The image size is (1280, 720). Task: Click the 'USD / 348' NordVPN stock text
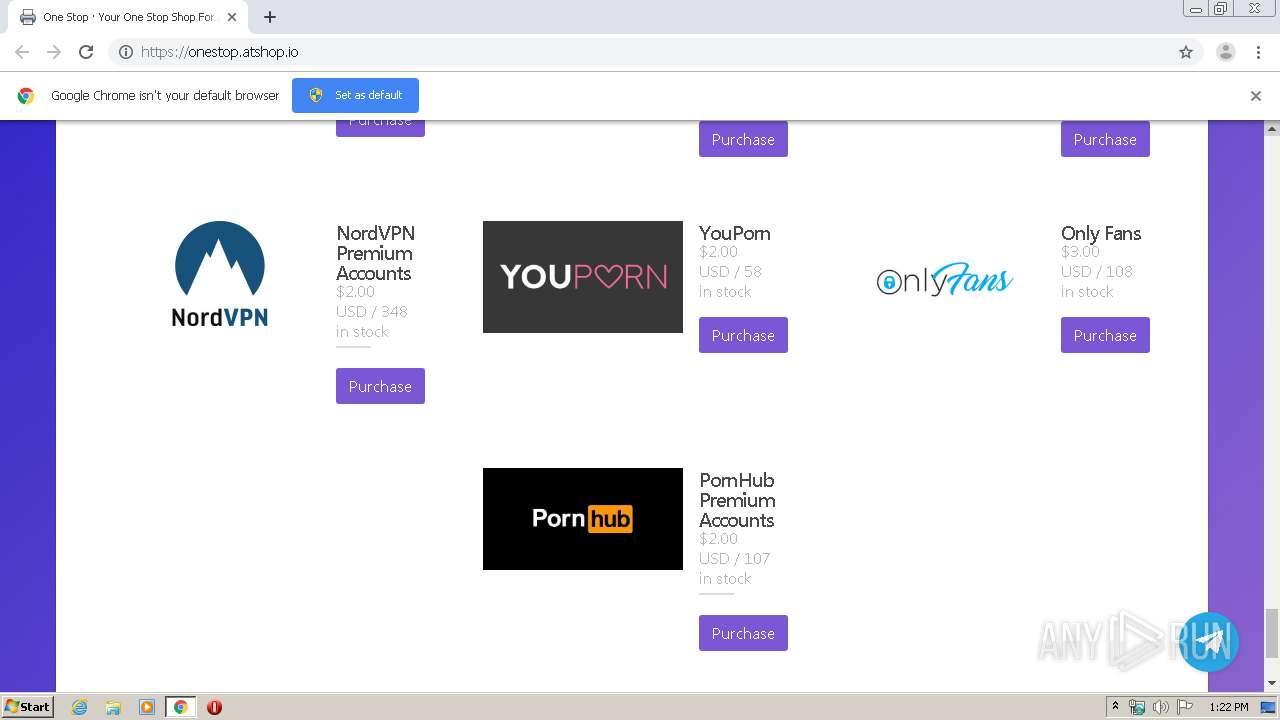tap(372, 311)
